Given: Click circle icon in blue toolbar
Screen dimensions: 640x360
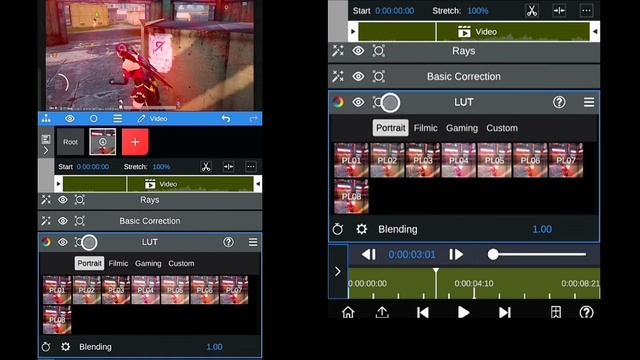Looking at the screenshot, I should [93, 118].
